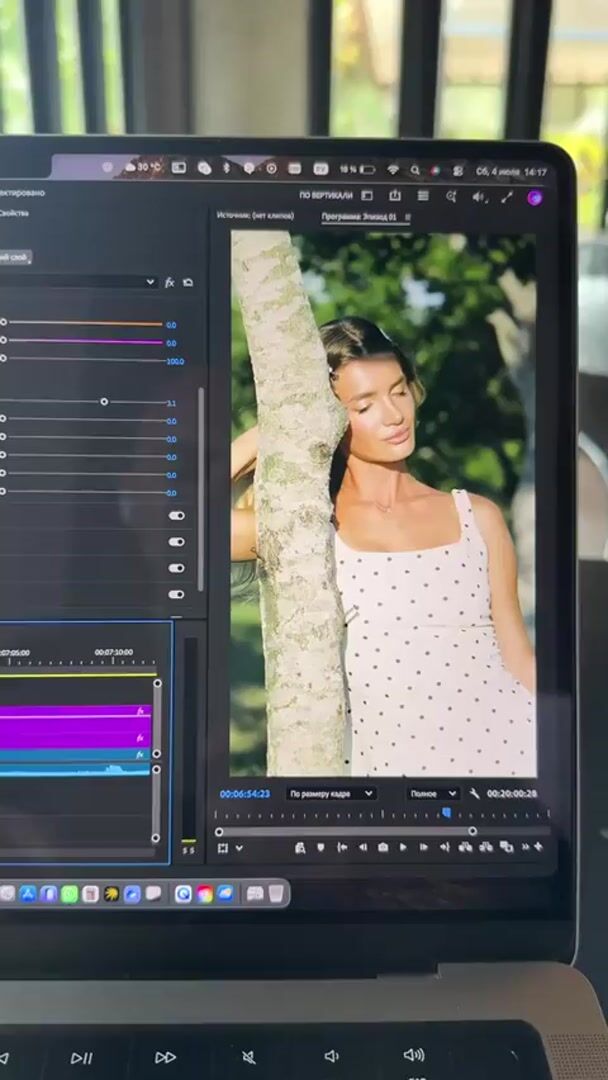
Task: Expand the chevron next to safe margins icon
Action: 239,848
